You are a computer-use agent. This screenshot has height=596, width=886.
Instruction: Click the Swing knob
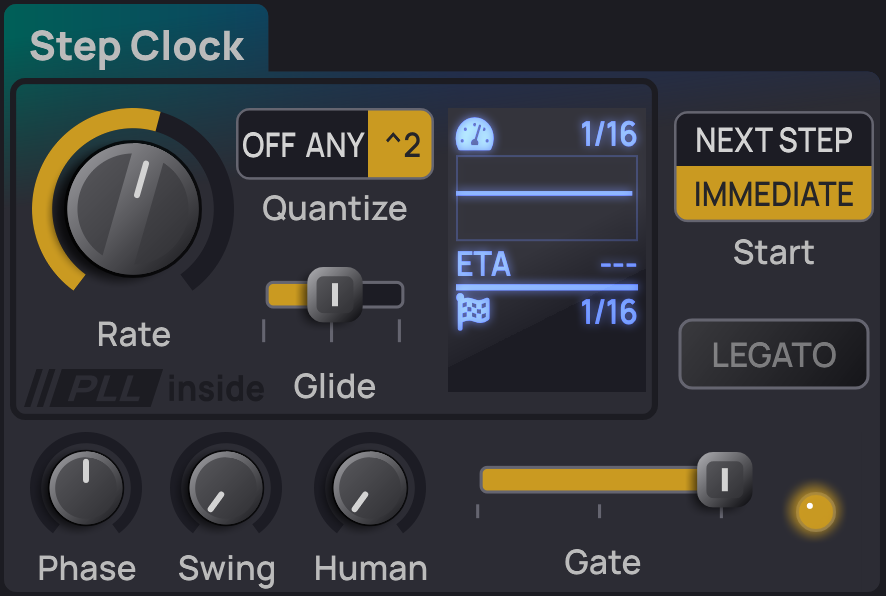click(x=226, y=487)
